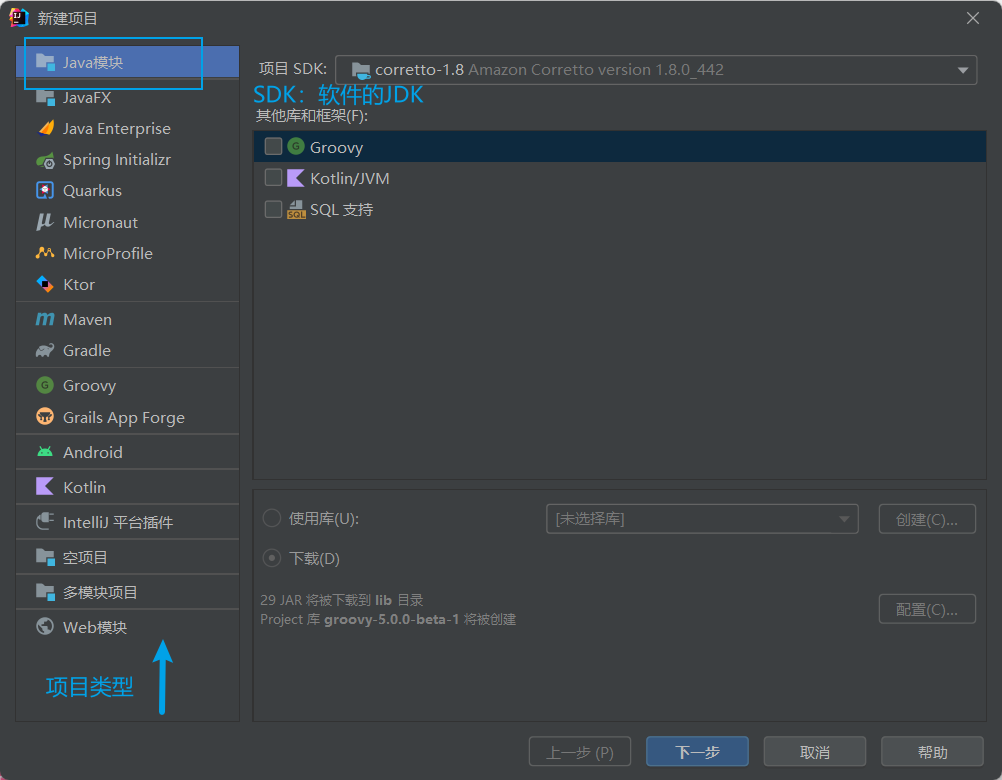Click the Java Enterprise label
Screen dimensions: 1002x780
tap(117, 129)
